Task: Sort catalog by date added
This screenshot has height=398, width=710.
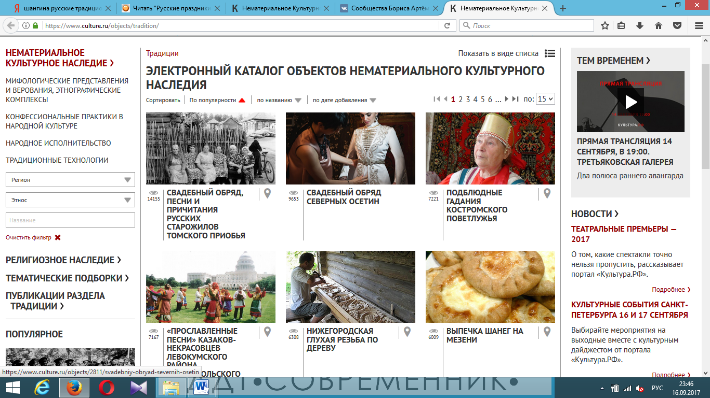Action: 344,100
